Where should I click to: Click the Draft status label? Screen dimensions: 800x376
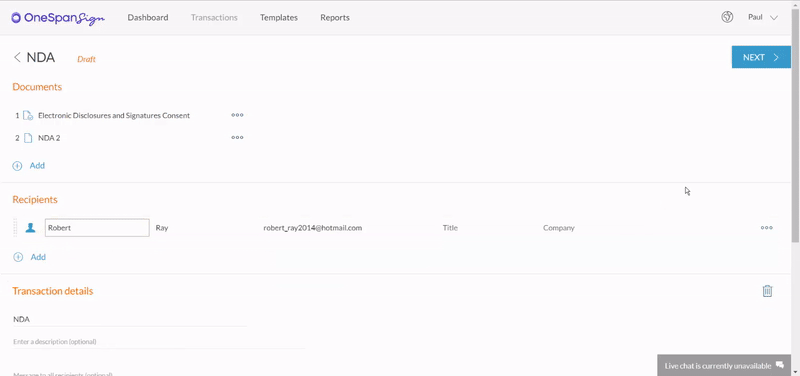pos(86,59)
